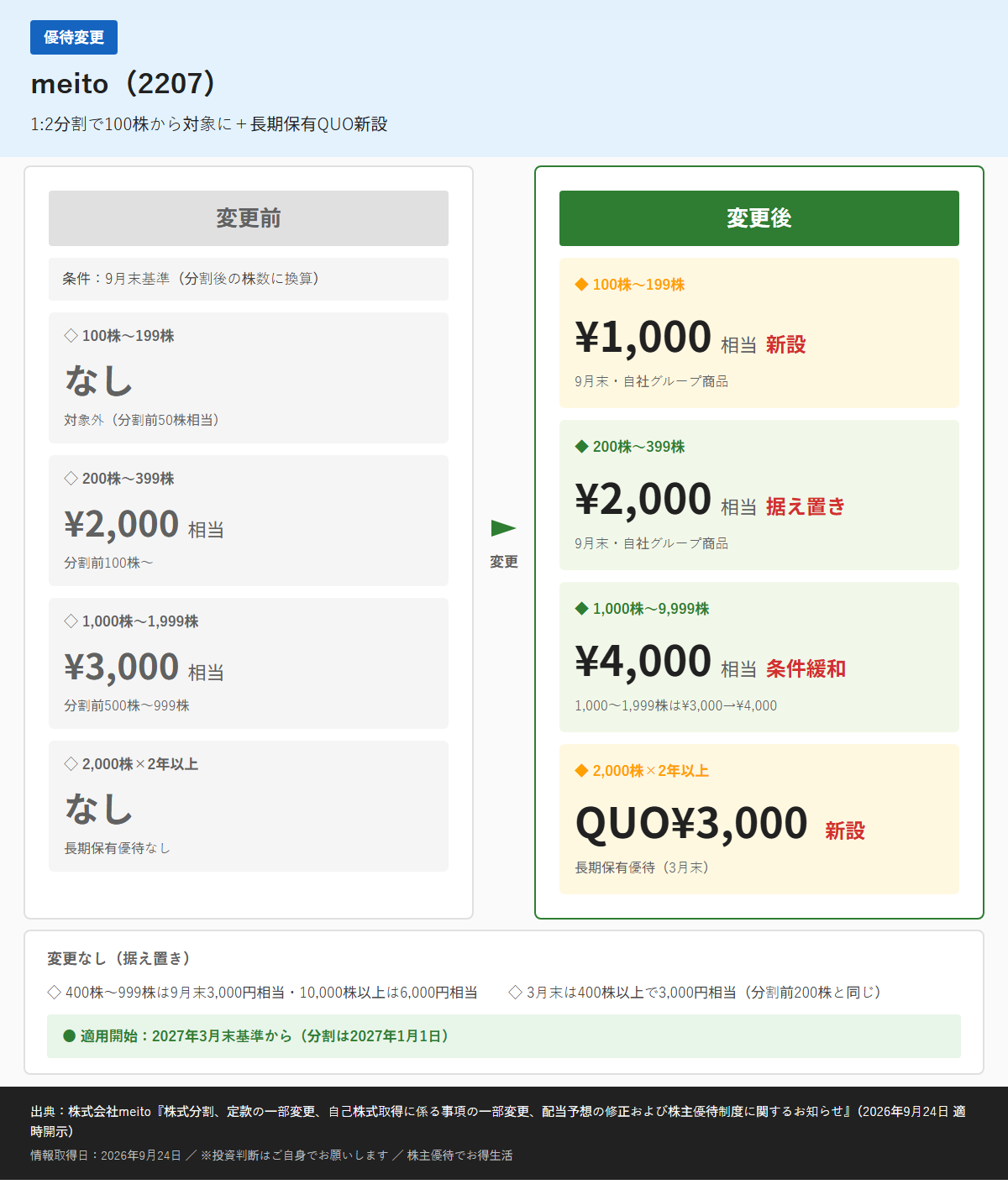Click the 400株〜999株は9月末3,000円相当 note
Screen dimensions: 1008x1200
tap(271, 993)
